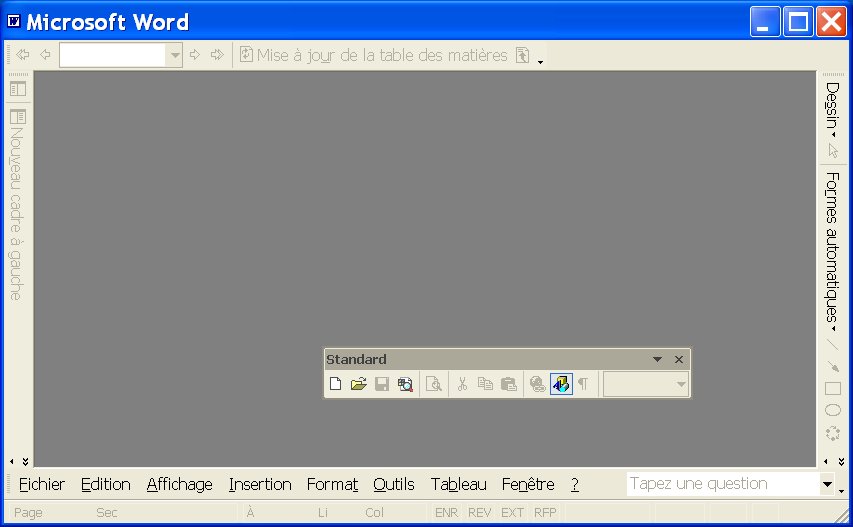Click the go-to table of contents page icon
This screenshot has width=853, height=527.
(x=523, y=55)
